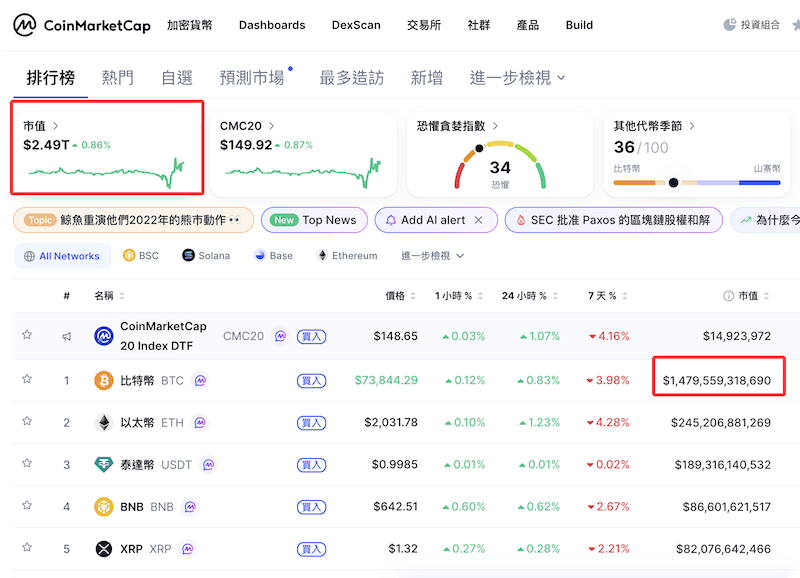Click the fear and greed gauge dial
Image resolution: width=800 pixels, height=578 pixels.
tap(500, 164)
